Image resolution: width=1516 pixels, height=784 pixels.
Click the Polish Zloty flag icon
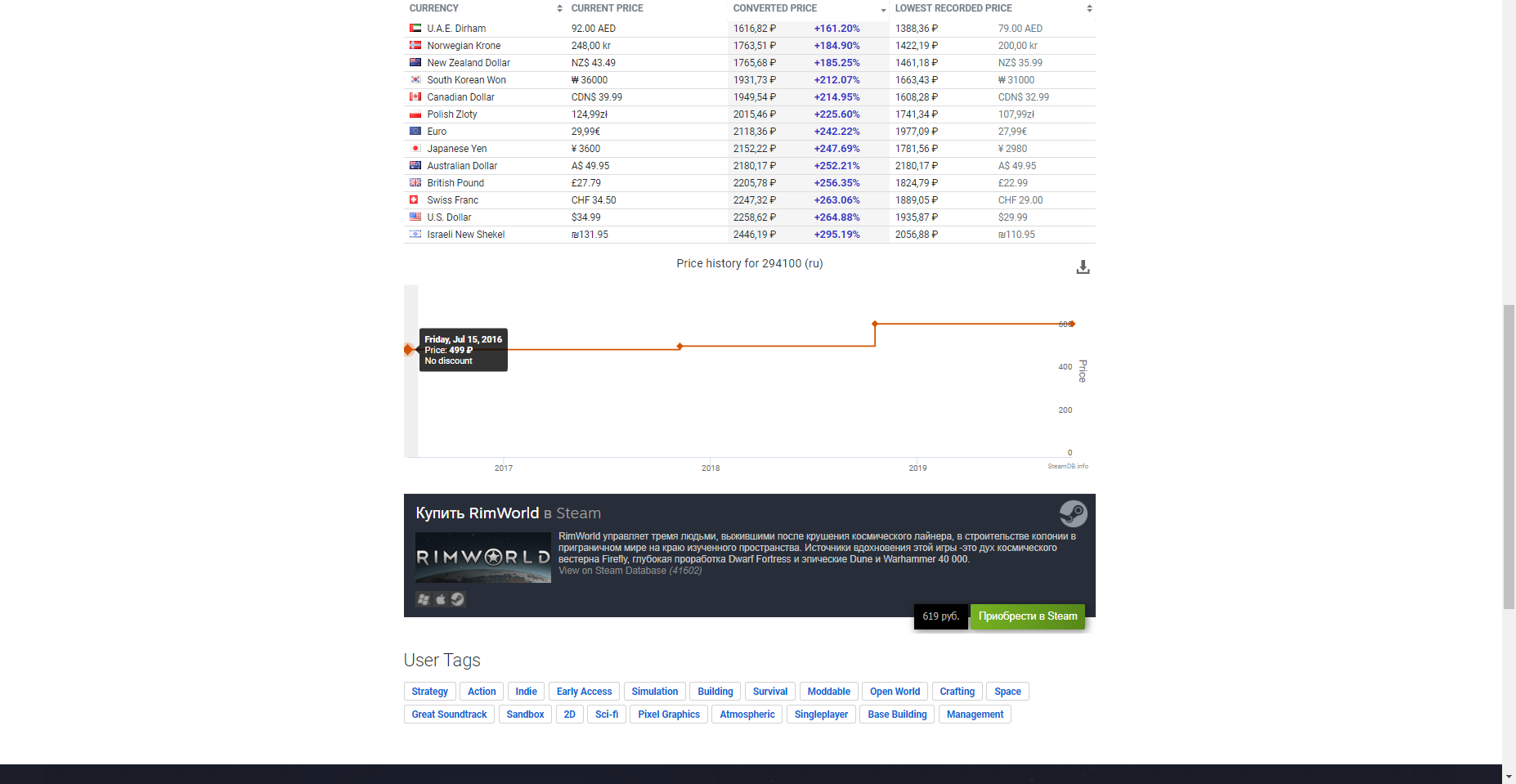tap(415, 114)
